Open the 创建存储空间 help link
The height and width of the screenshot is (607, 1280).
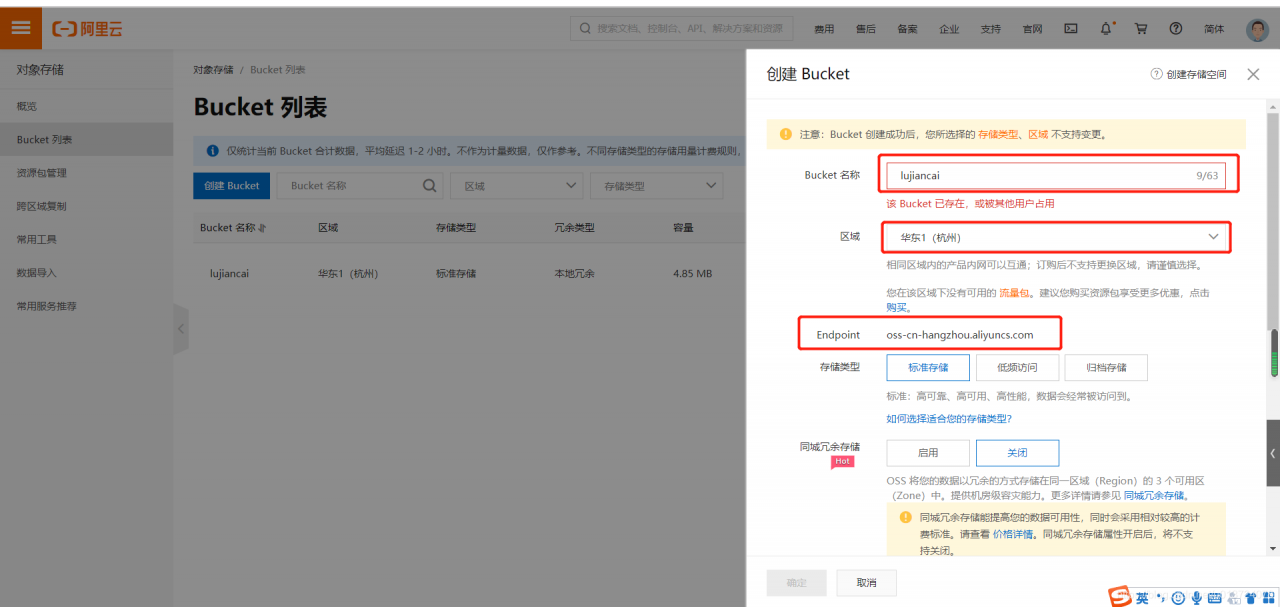pos(1188,75)
